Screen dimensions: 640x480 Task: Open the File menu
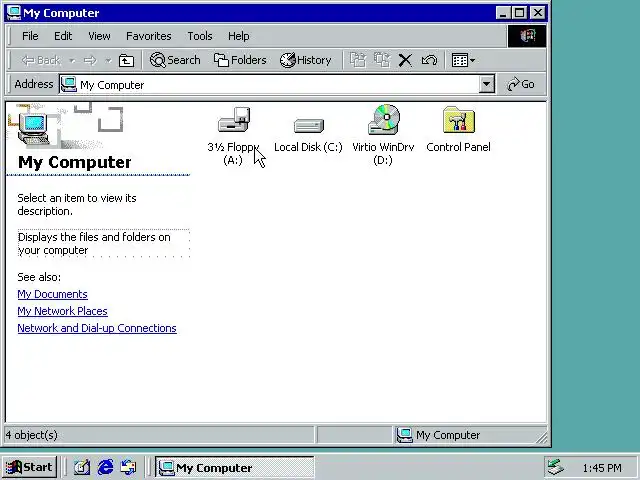pyautogui.click(x=30, y=36)
